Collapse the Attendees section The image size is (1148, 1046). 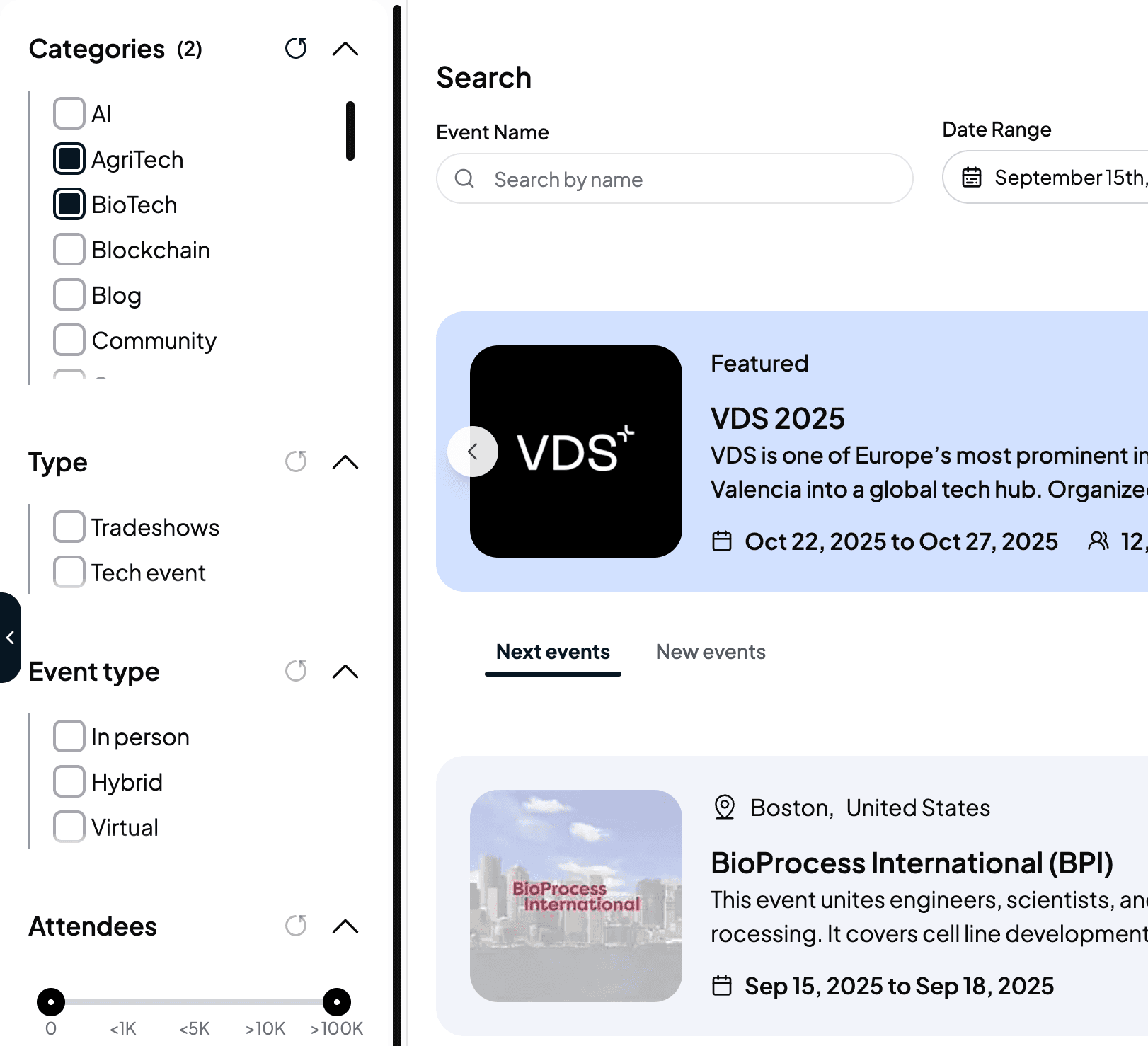[345, 926]
